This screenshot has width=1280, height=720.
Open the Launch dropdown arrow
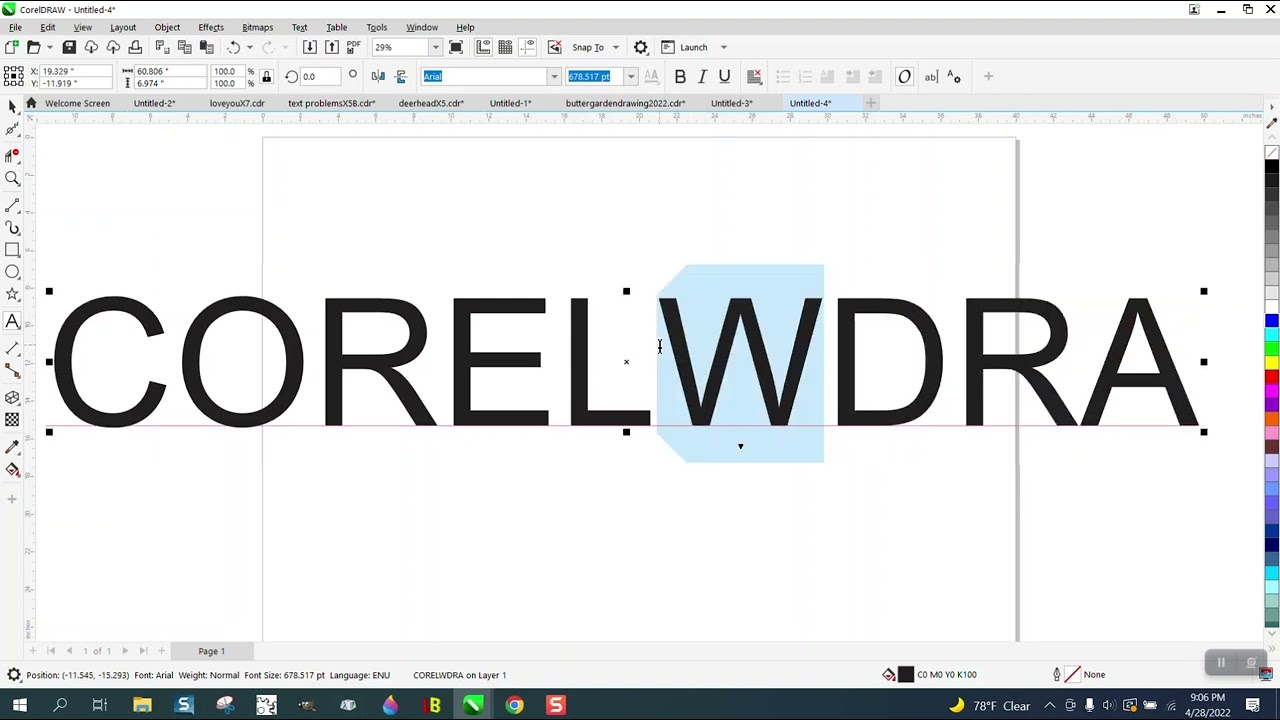[724, 47]
